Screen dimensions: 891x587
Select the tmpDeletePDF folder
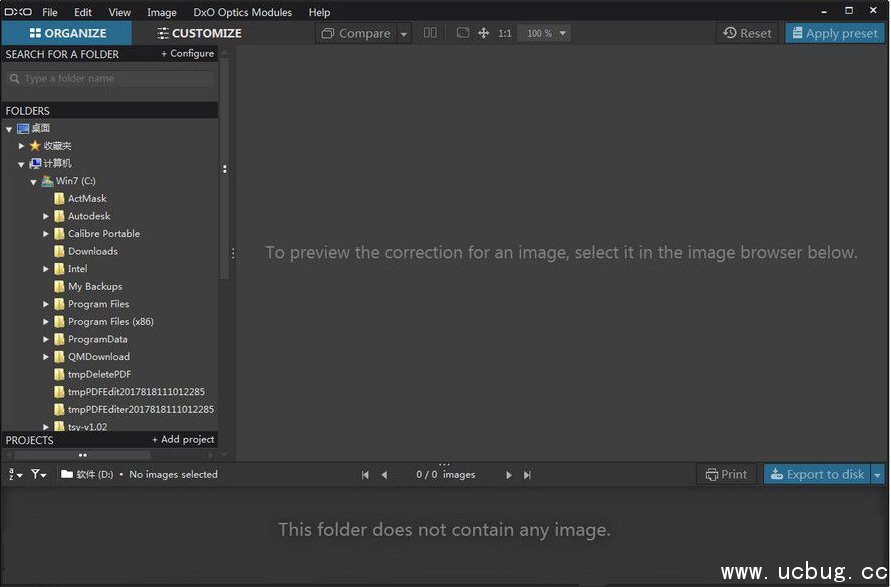(x=99, y=374)
